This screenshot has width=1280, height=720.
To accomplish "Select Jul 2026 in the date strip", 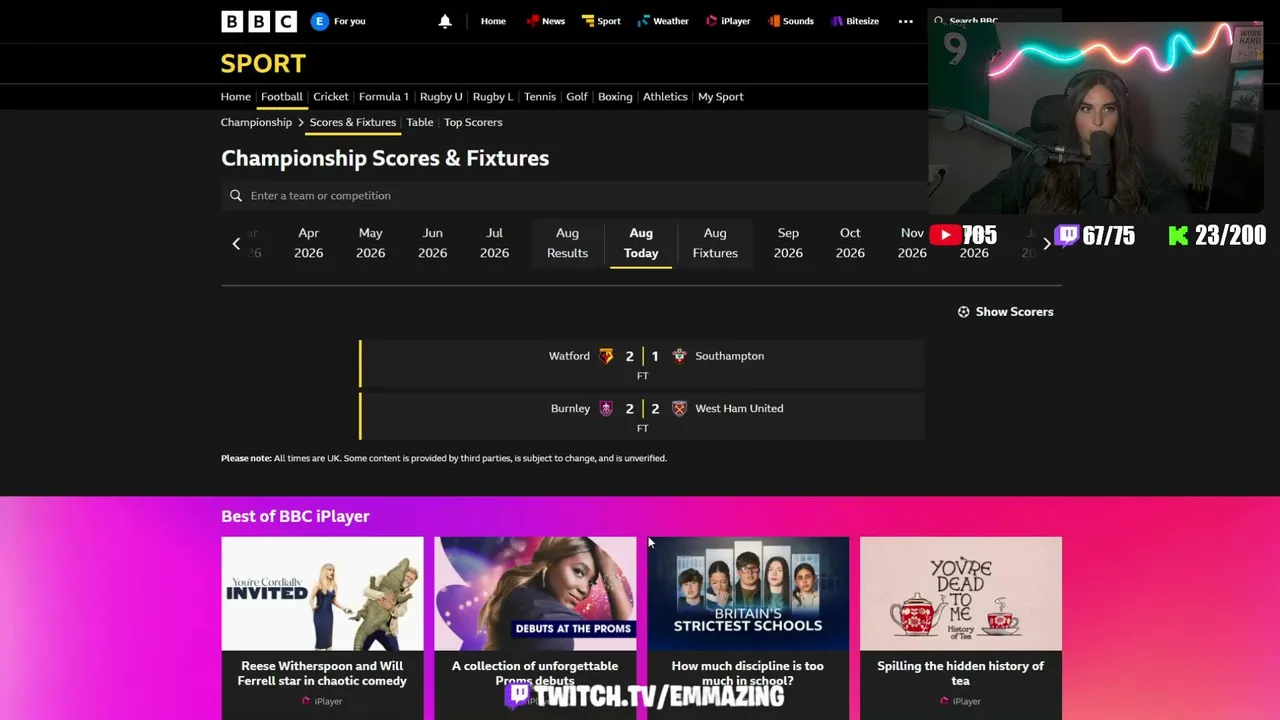I will pos(494,243).
